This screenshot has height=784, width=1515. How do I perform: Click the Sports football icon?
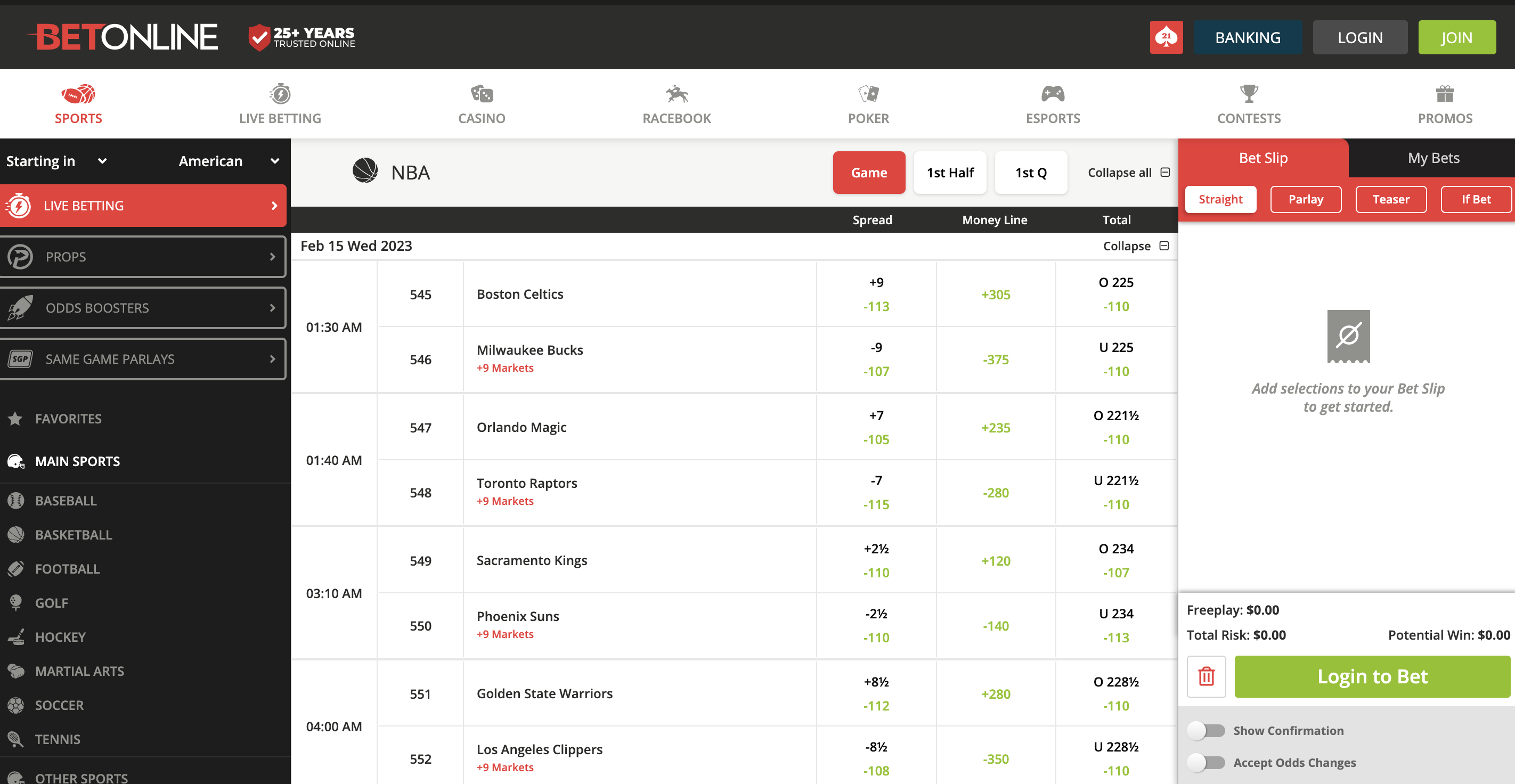[x=78, y=94]
